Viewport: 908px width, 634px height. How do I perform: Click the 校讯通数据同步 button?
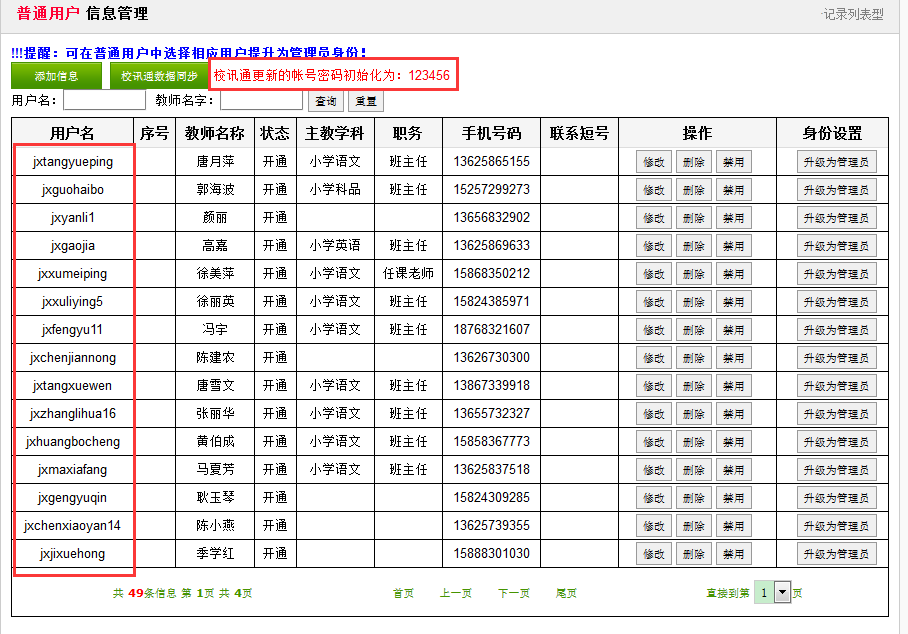point(159,76)
